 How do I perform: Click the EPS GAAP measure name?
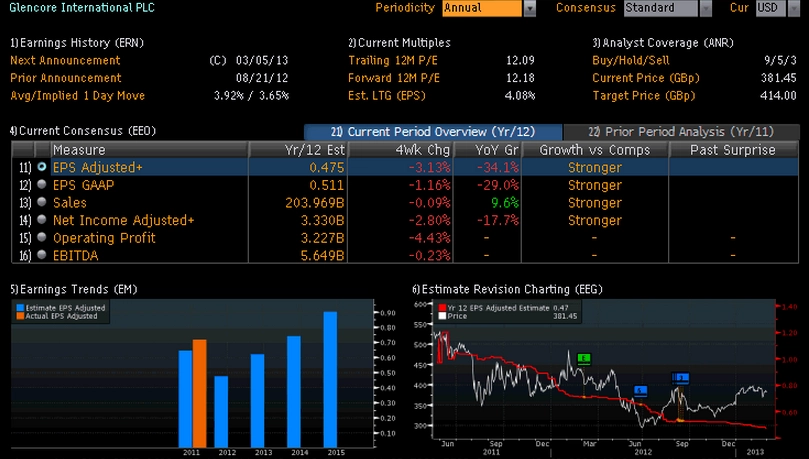point(84,185)
